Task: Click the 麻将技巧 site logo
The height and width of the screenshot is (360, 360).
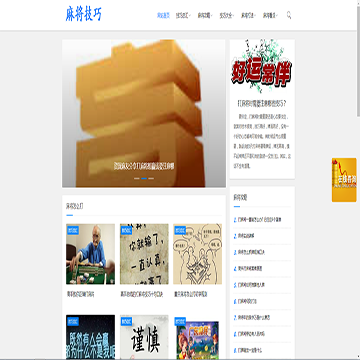Action: coord(84,14)
